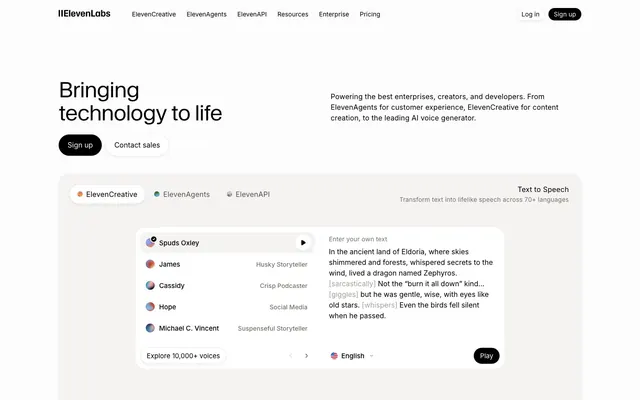Open the Pricing page

tap(370, 14)
